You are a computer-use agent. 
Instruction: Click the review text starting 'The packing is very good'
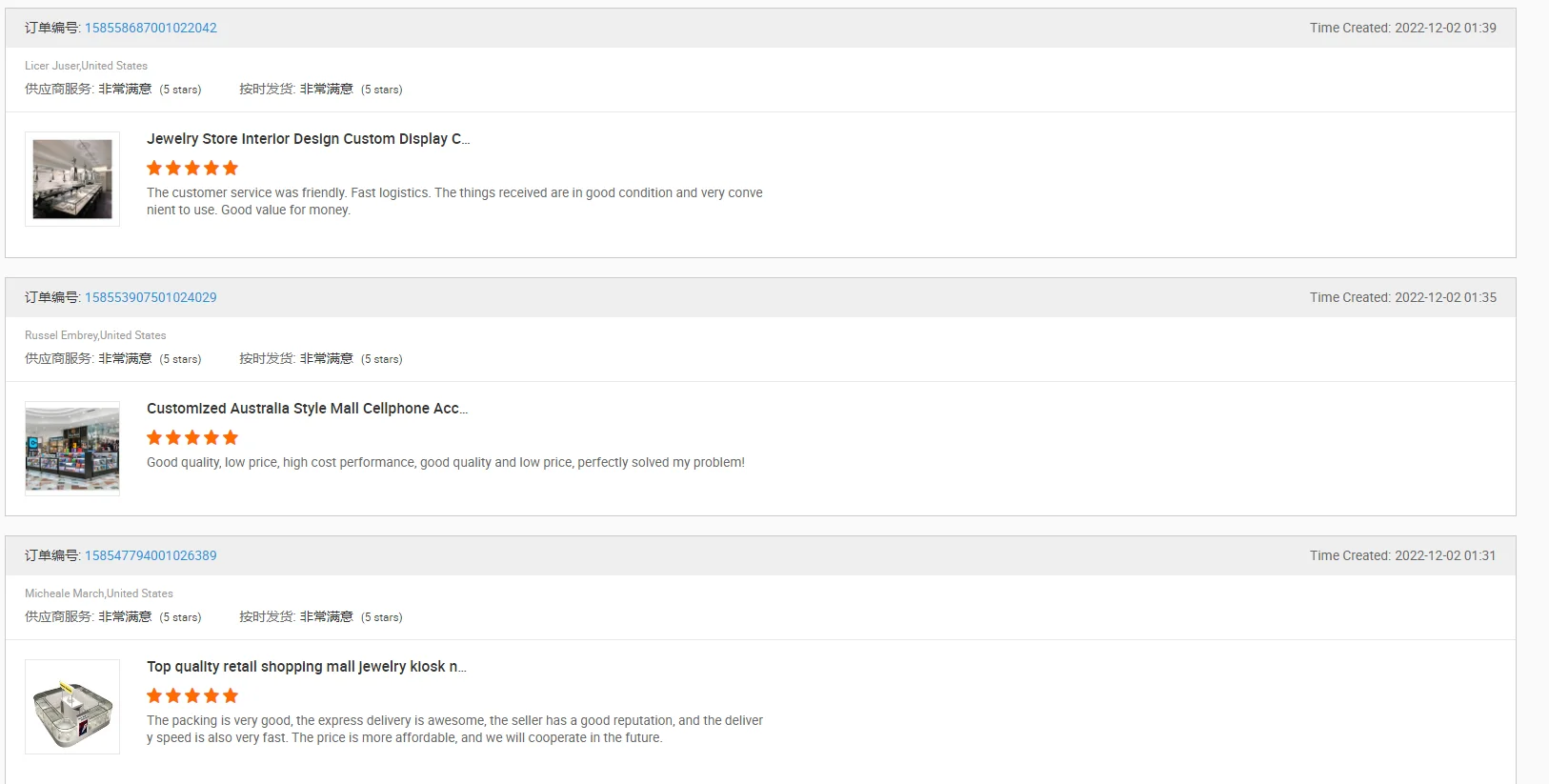pyautogui.click(x=454, y=729)
